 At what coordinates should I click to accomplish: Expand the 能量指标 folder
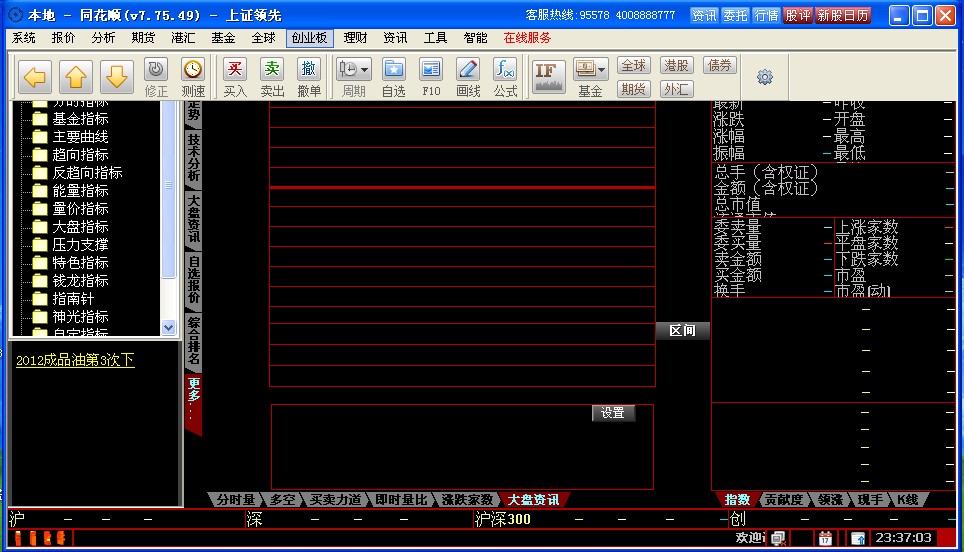(80, 191)
